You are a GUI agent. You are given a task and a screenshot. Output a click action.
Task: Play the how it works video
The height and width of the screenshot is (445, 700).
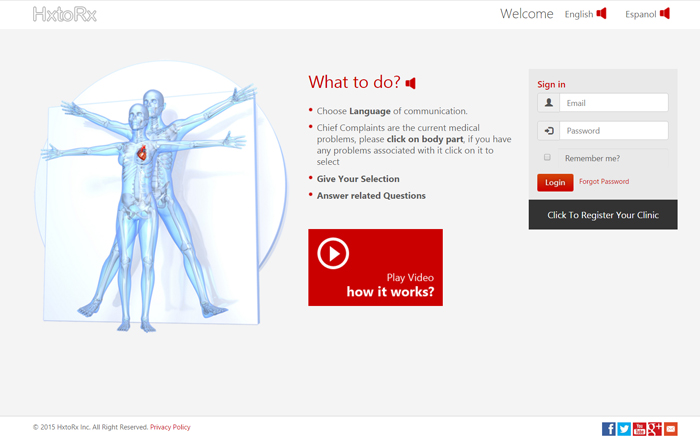pyautogui.click(x=375, y=267)
